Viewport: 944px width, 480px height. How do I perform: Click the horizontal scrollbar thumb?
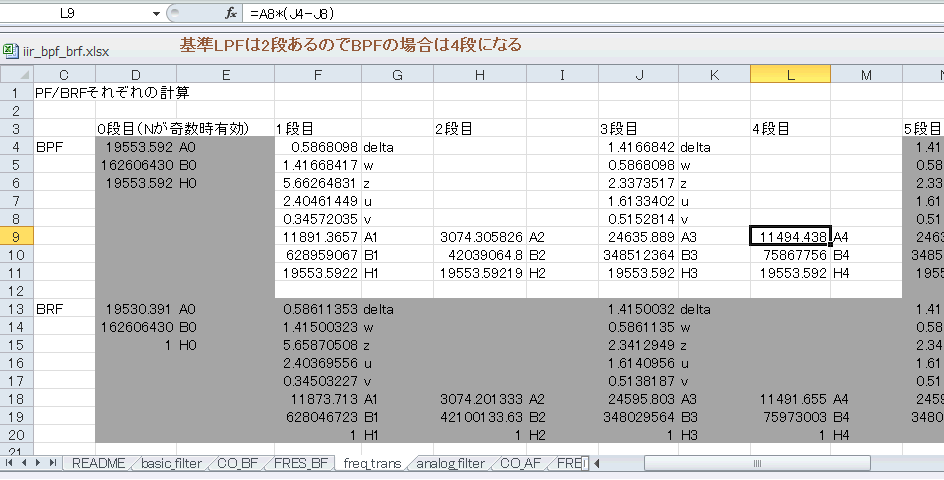click(757, 463)
